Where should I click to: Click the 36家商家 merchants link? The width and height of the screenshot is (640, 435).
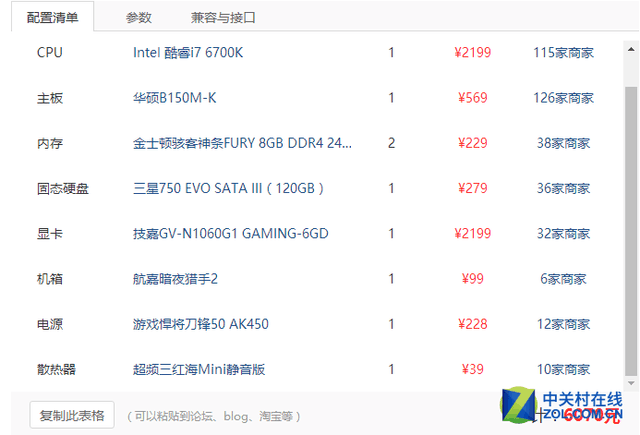[x=563, y=189]
